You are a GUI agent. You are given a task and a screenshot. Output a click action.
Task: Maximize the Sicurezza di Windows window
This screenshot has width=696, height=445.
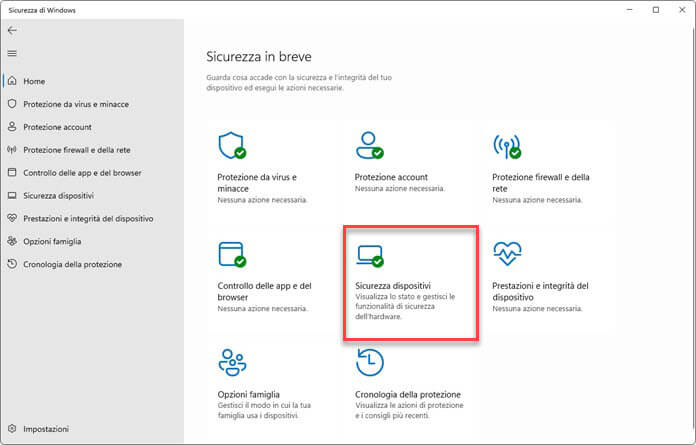656,10
